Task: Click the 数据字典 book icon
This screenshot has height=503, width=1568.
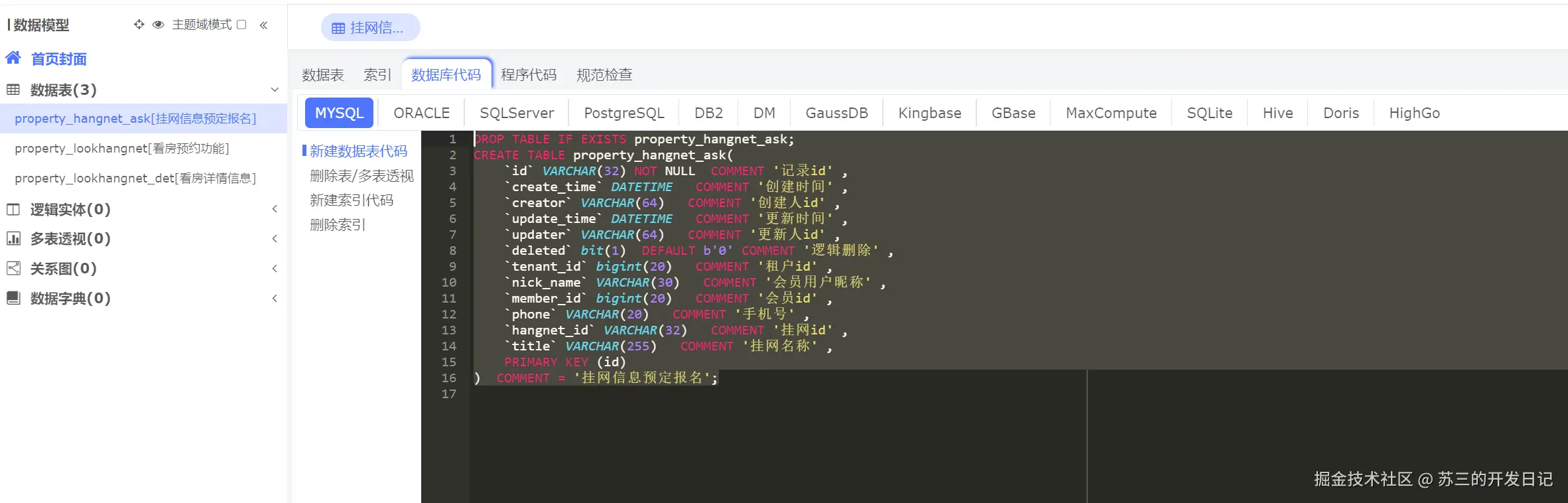Action: pos(13,298)
